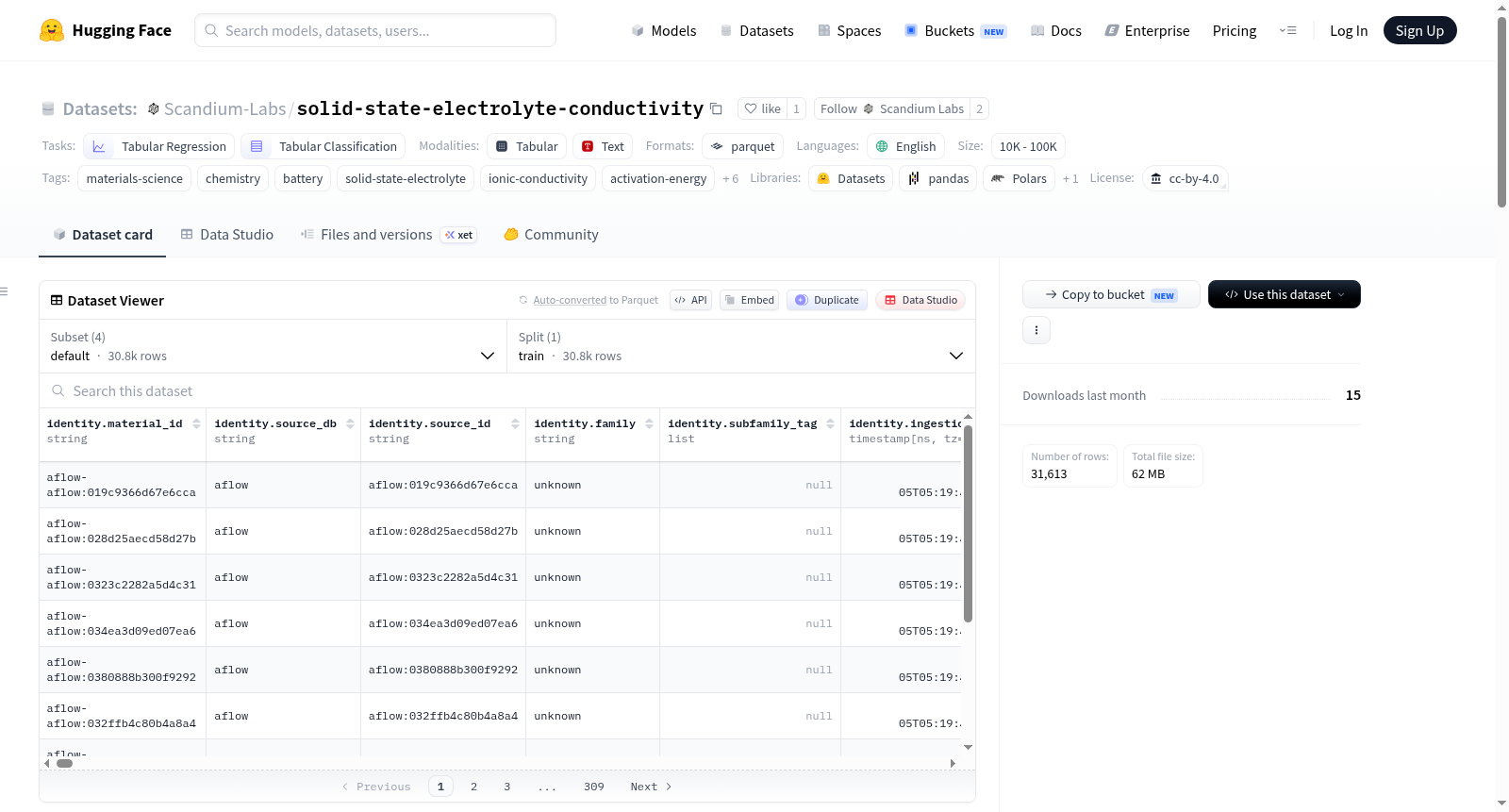
Task: Go to page 2 of results
Action: tap(473, 787)
